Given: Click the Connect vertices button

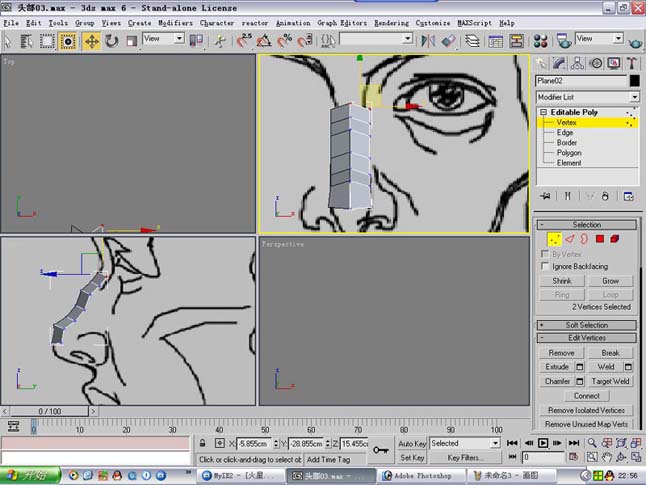Looking at the screenshot, I should (587, 396).
